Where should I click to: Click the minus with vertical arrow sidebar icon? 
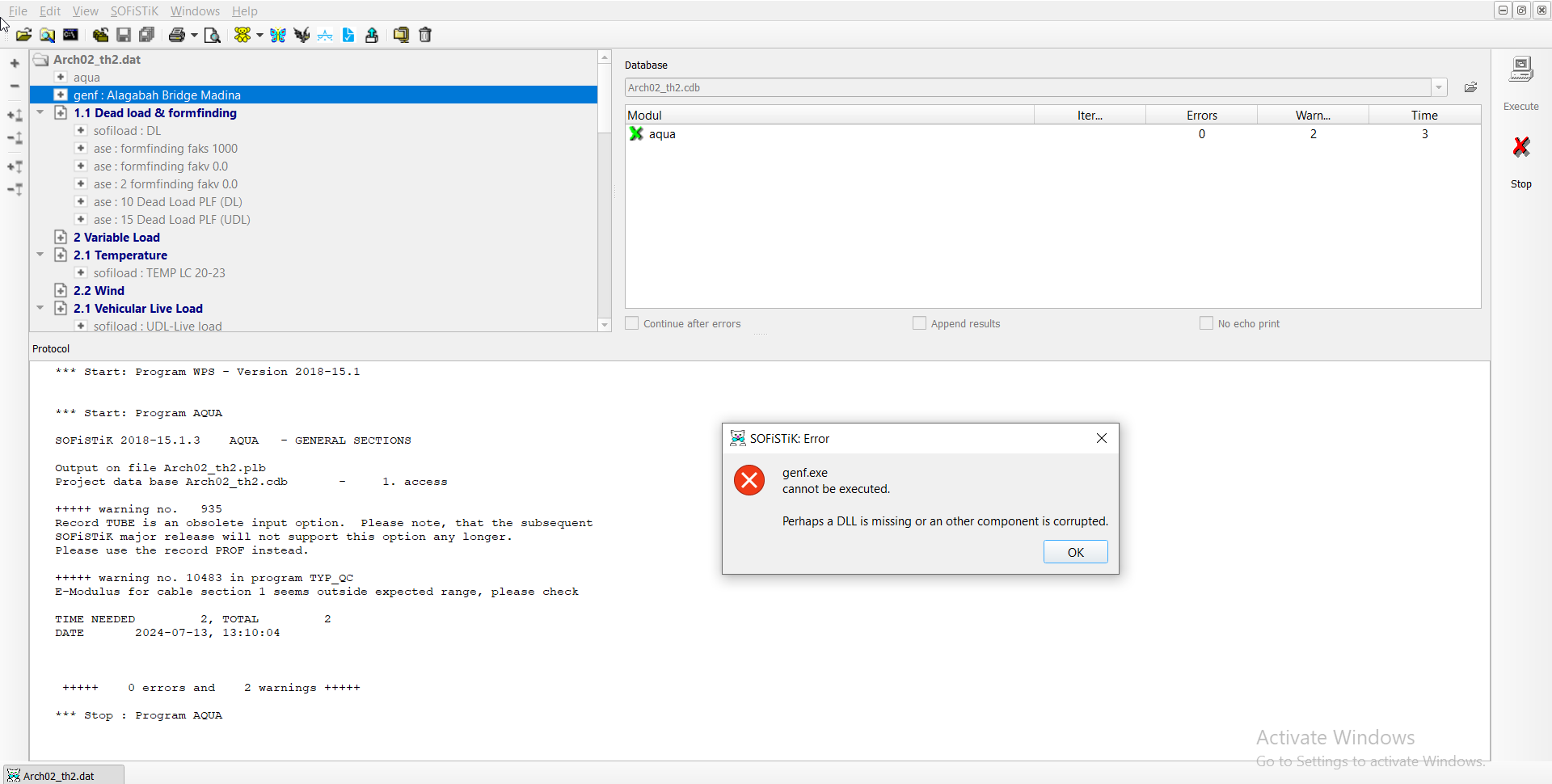[15, 138]
